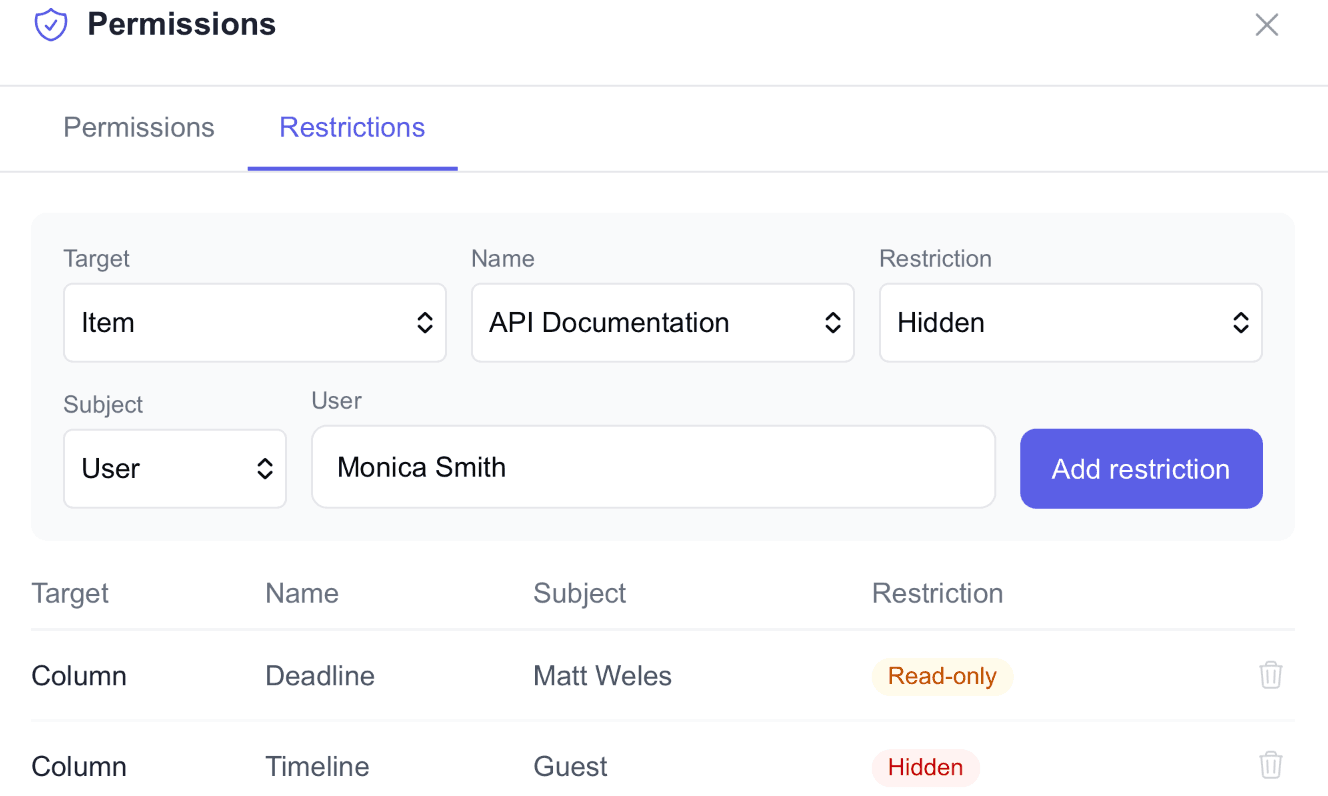This screenshot has height=796, width=1328.
Task: Delete the Timeline Guest restriction row
Action: coord(1270,766)
